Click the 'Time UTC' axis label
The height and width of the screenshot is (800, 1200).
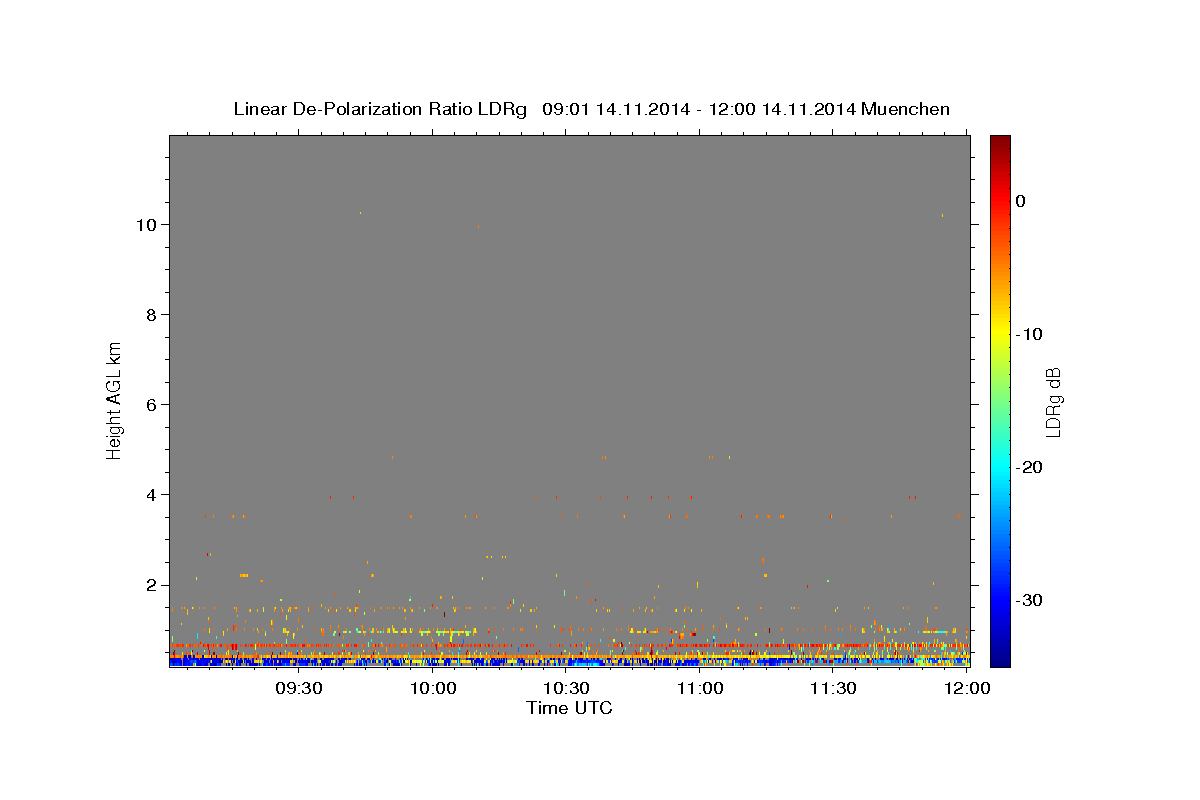569,708
